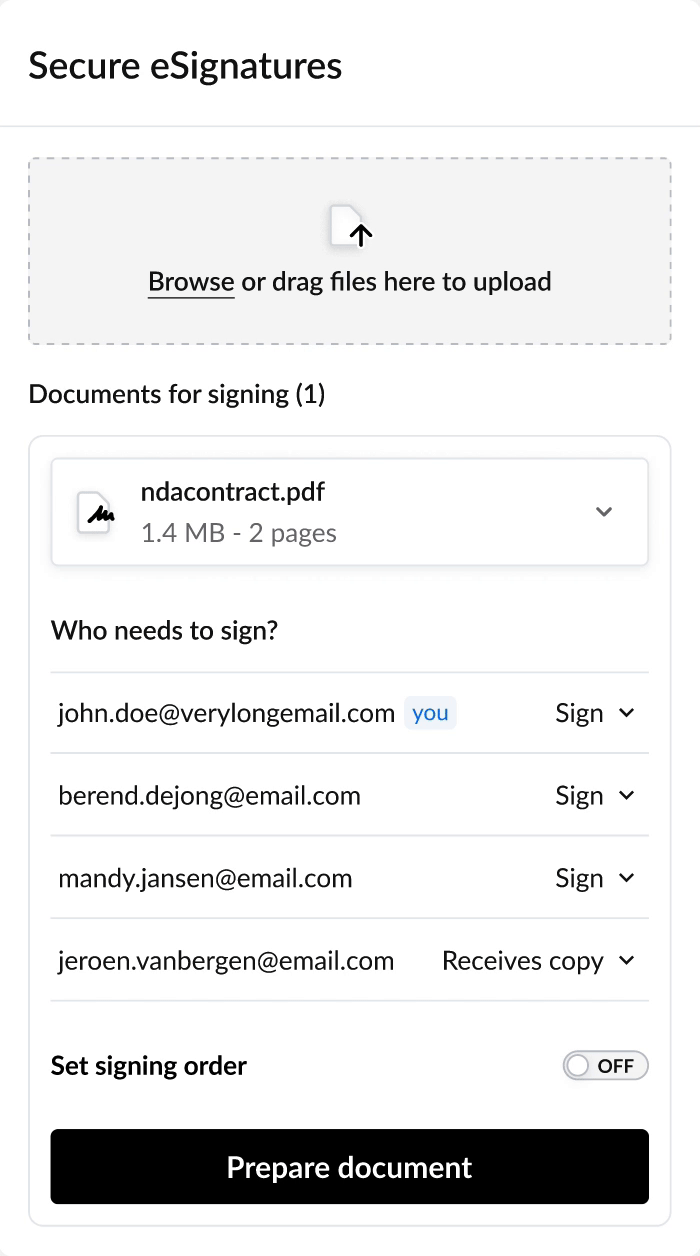Open the Browse file link
This screenshot has width=700, height=1256.
pos(191,282)
